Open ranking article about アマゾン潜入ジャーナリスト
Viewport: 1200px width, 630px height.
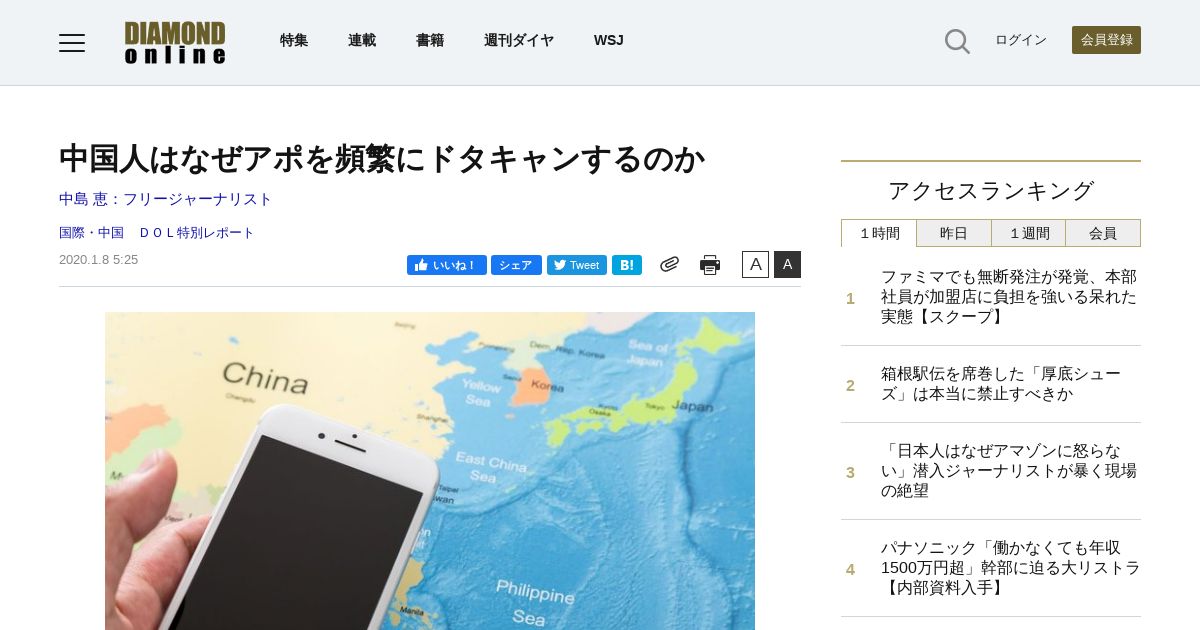tap(1009, 471)
